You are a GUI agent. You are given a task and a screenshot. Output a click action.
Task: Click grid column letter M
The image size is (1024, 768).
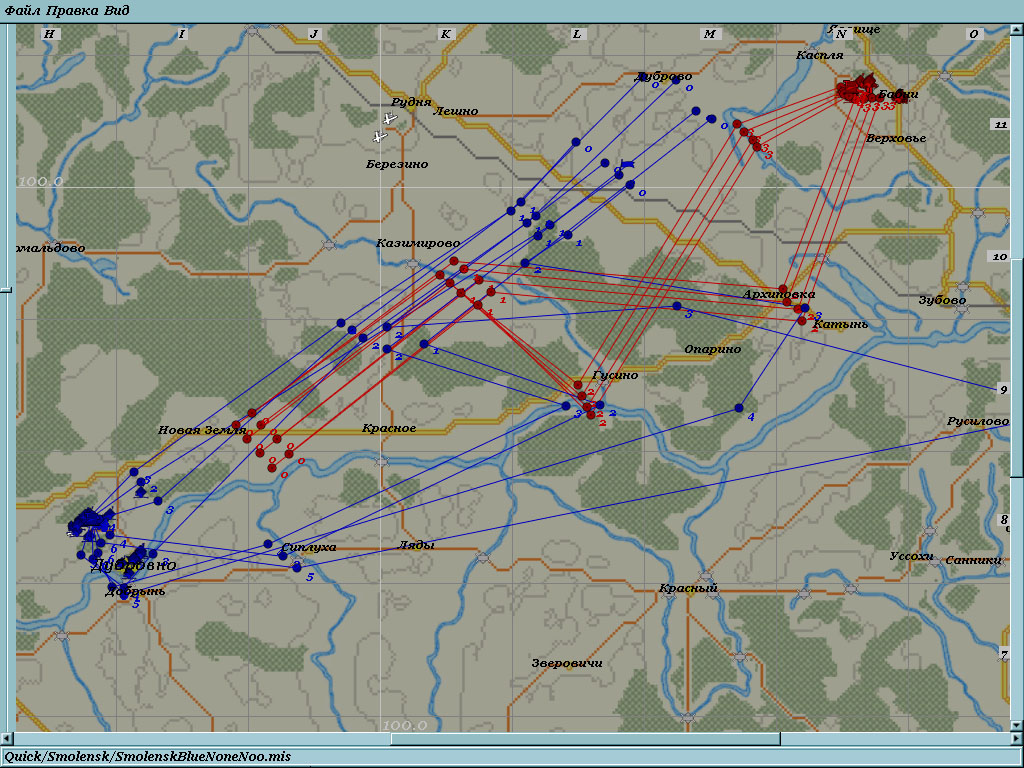click(x=709, y=34)
